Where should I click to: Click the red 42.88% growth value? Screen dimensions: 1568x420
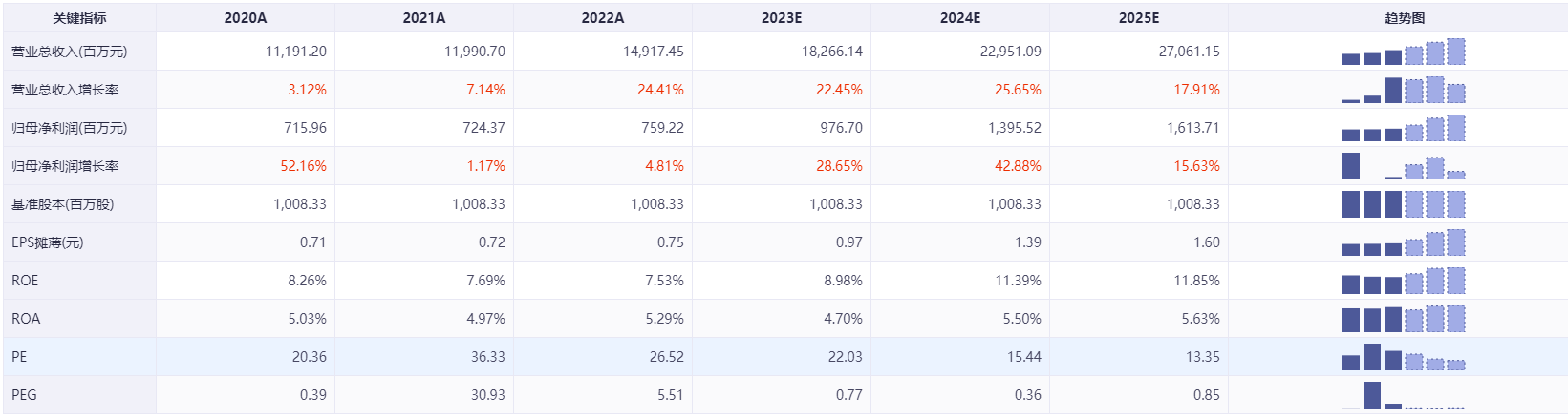click(x=1018, y=166)
